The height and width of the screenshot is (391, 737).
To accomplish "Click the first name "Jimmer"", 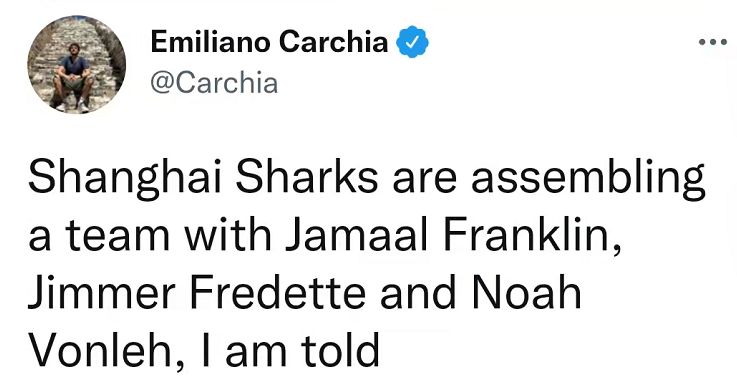I will pyautogui.click(x=102, y=292).
